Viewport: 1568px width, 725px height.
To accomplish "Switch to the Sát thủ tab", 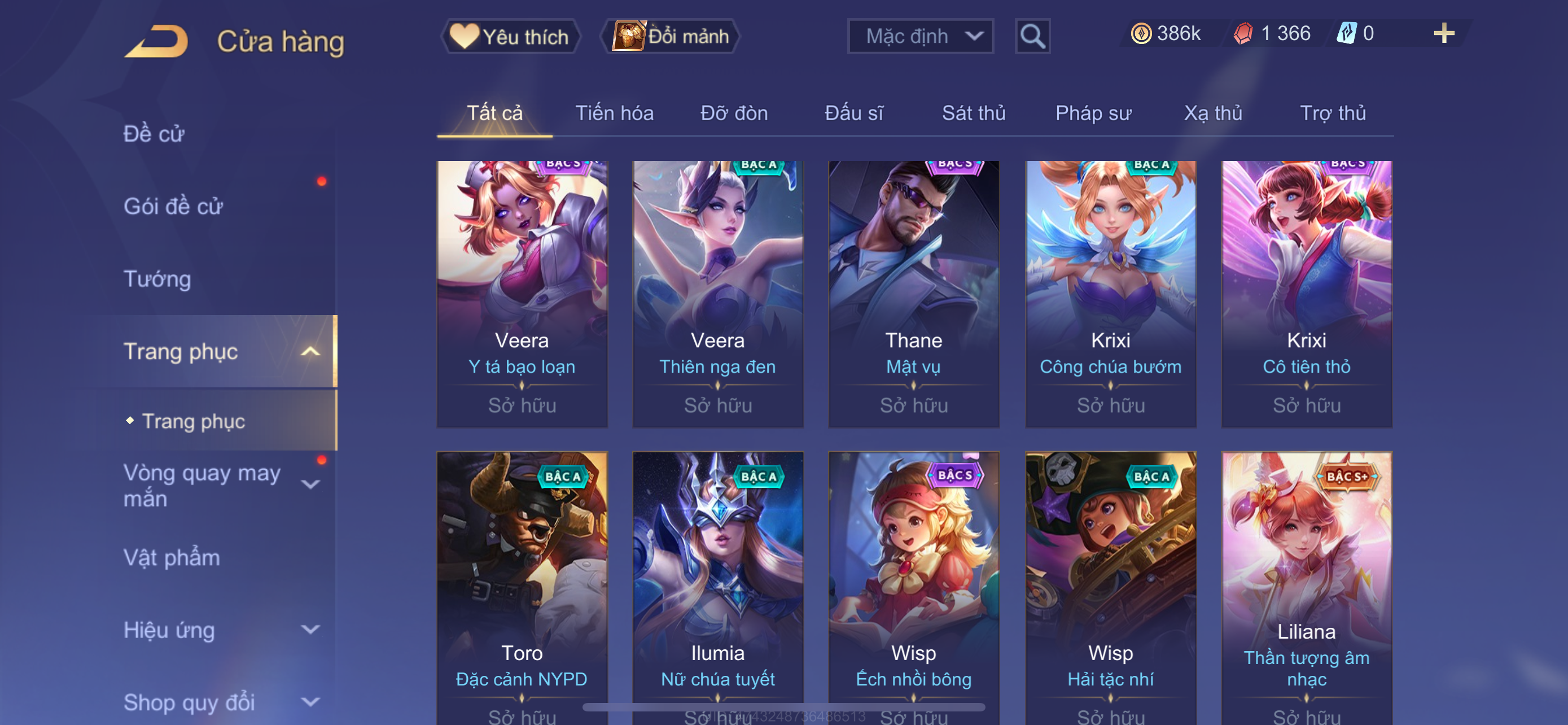I will [x=973, y=113].
